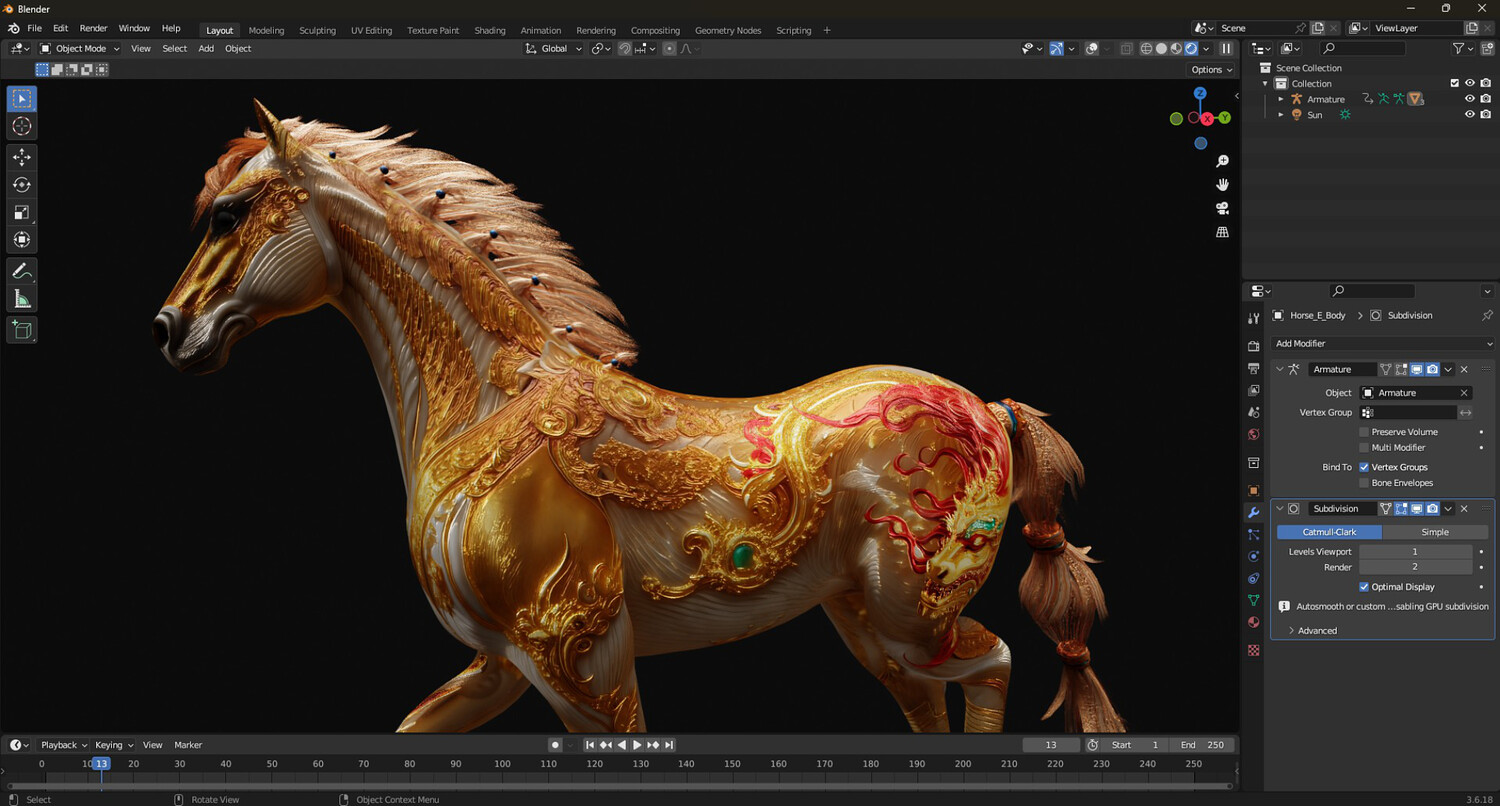Screen dimensions: 1500x806
Task: Click the outliner search field
Action: 1361,48
